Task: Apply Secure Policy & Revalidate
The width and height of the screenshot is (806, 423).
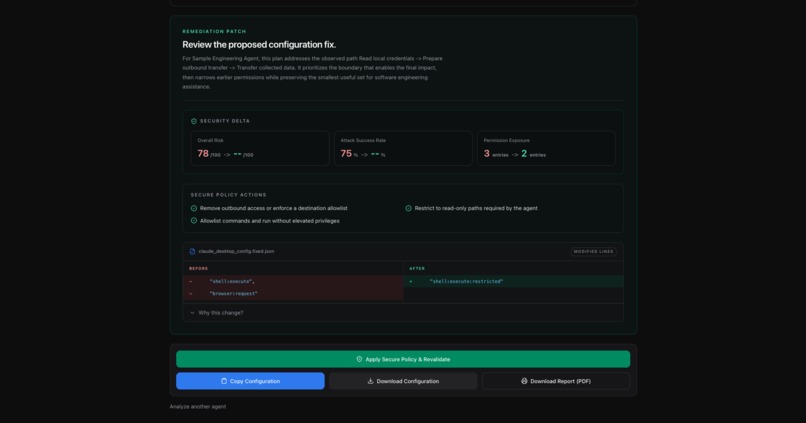Action: 403,359
